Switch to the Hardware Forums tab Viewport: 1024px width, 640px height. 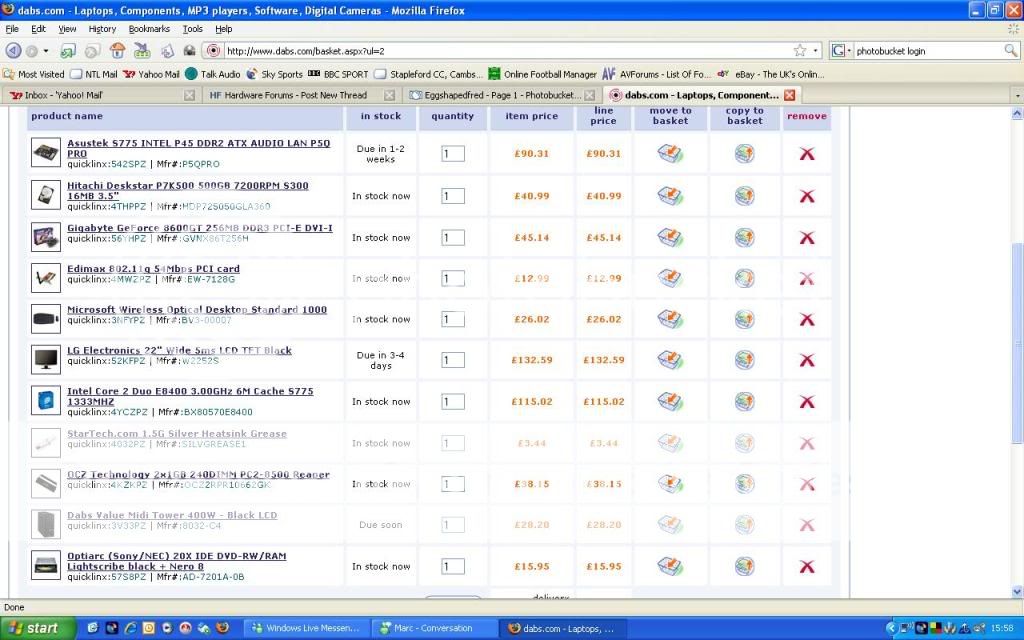(x=289, y=95)
